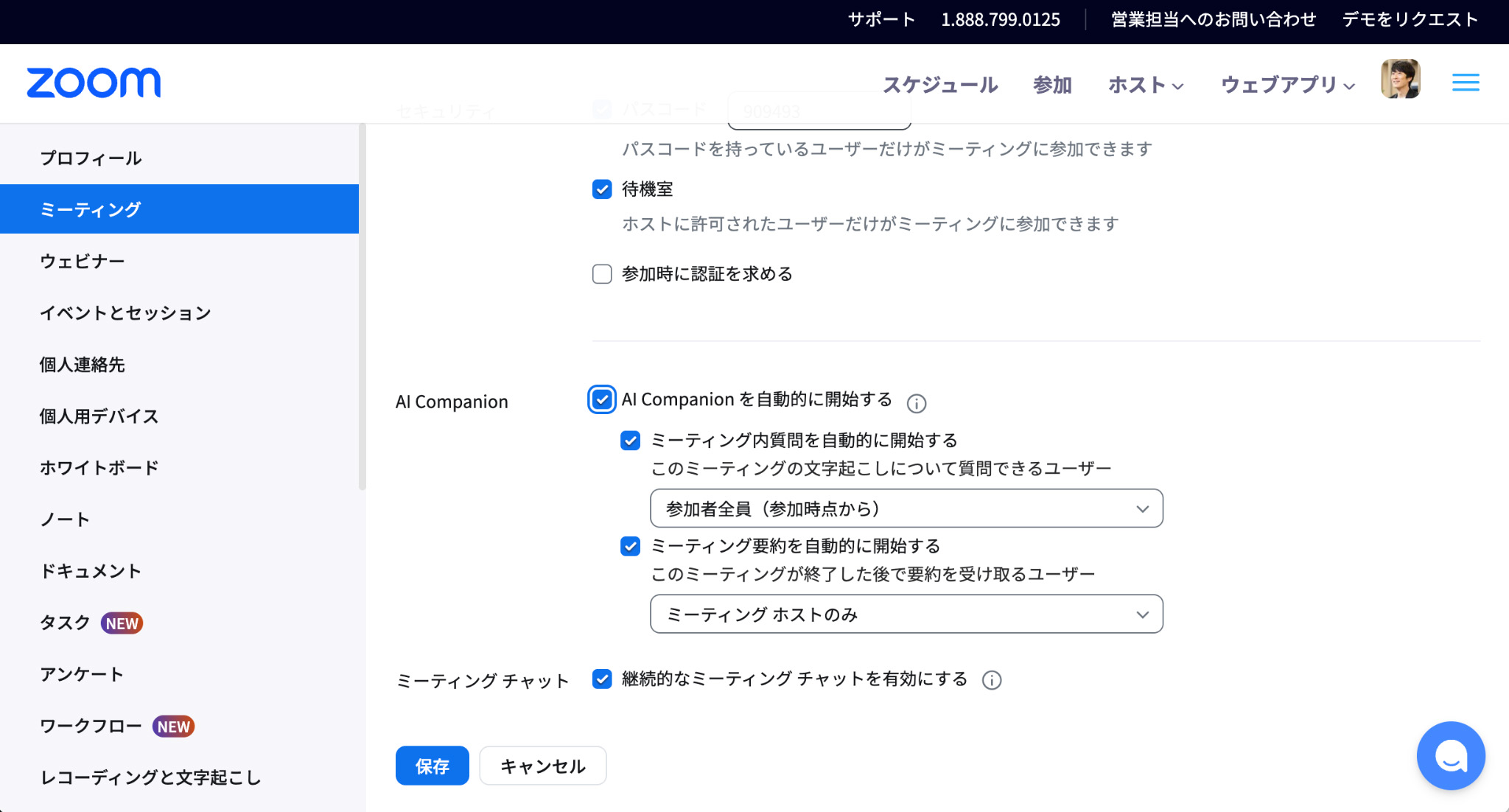Viewport: 1509px width, 812px height.
Task: Click text このミーティングが終了した後で要約を受け取るユーザー
Action: (873, 574)
